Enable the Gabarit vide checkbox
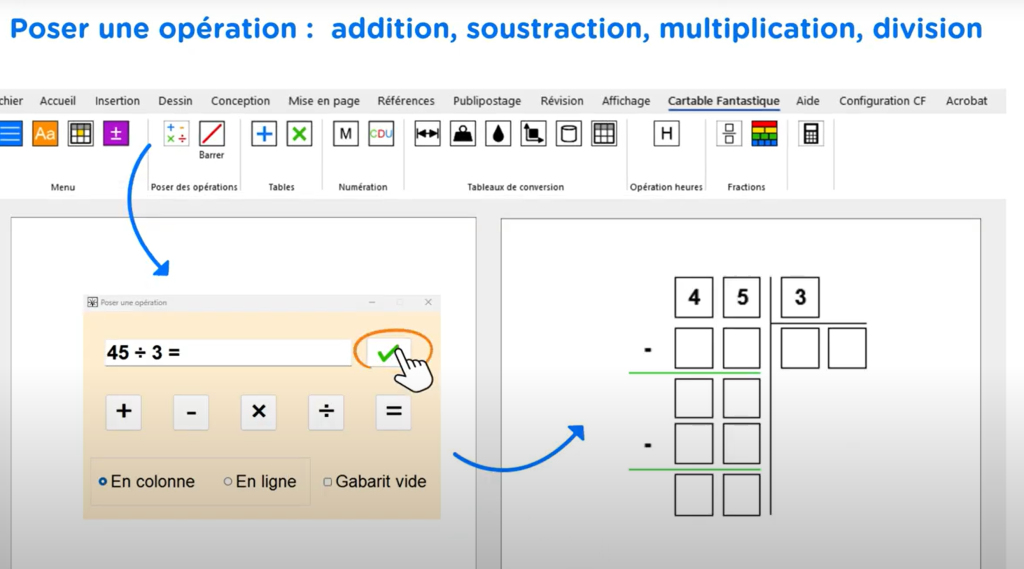This screenshot has height=569, width=1024. pyautogui.click(x=327, y=482)
